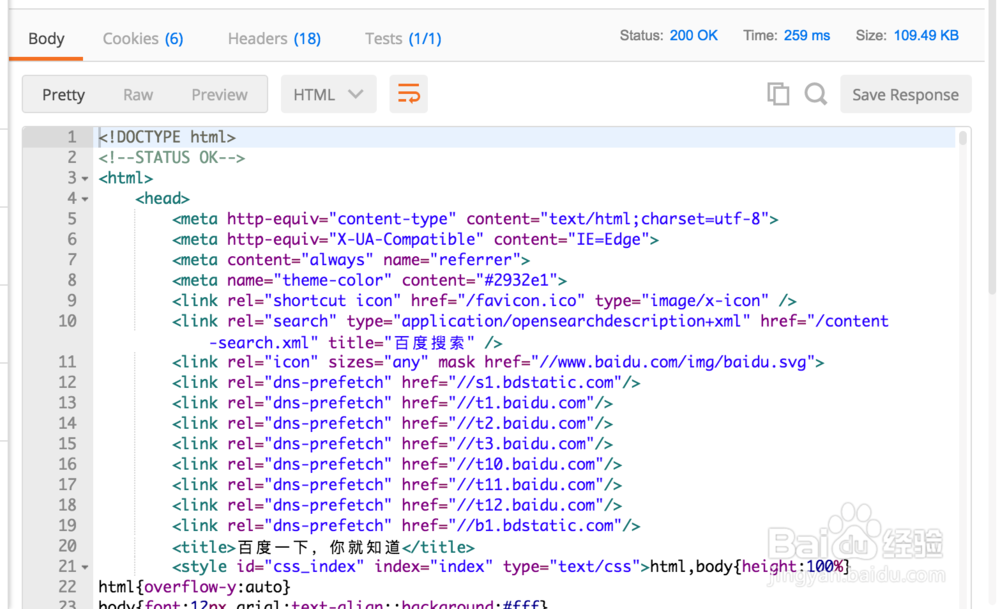This screenshot has height=609, width=1000.
Task: Click the Save Response button
Action: coord(906,94)
